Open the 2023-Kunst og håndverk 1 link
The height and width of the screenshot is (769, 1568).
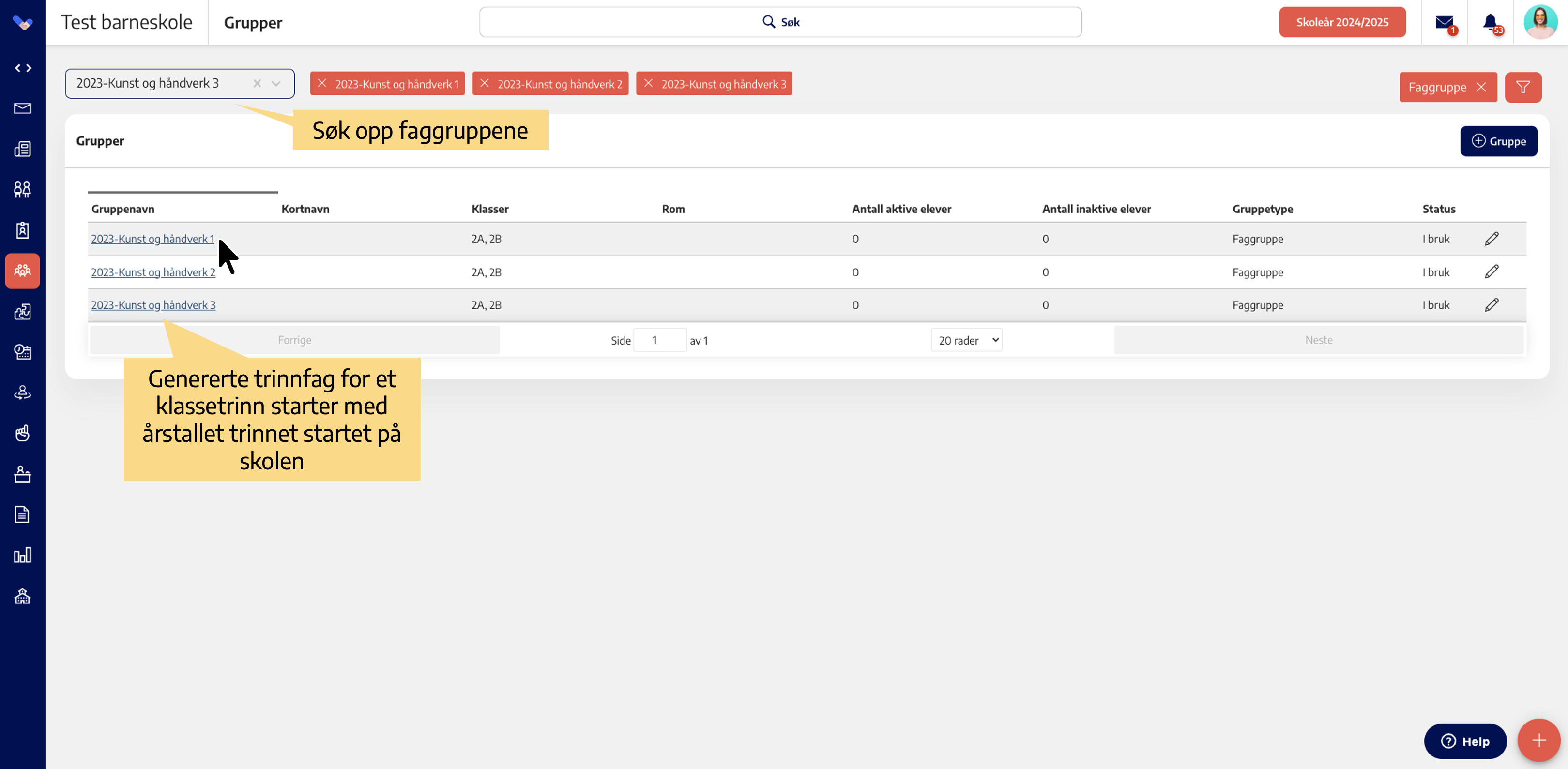153,239
